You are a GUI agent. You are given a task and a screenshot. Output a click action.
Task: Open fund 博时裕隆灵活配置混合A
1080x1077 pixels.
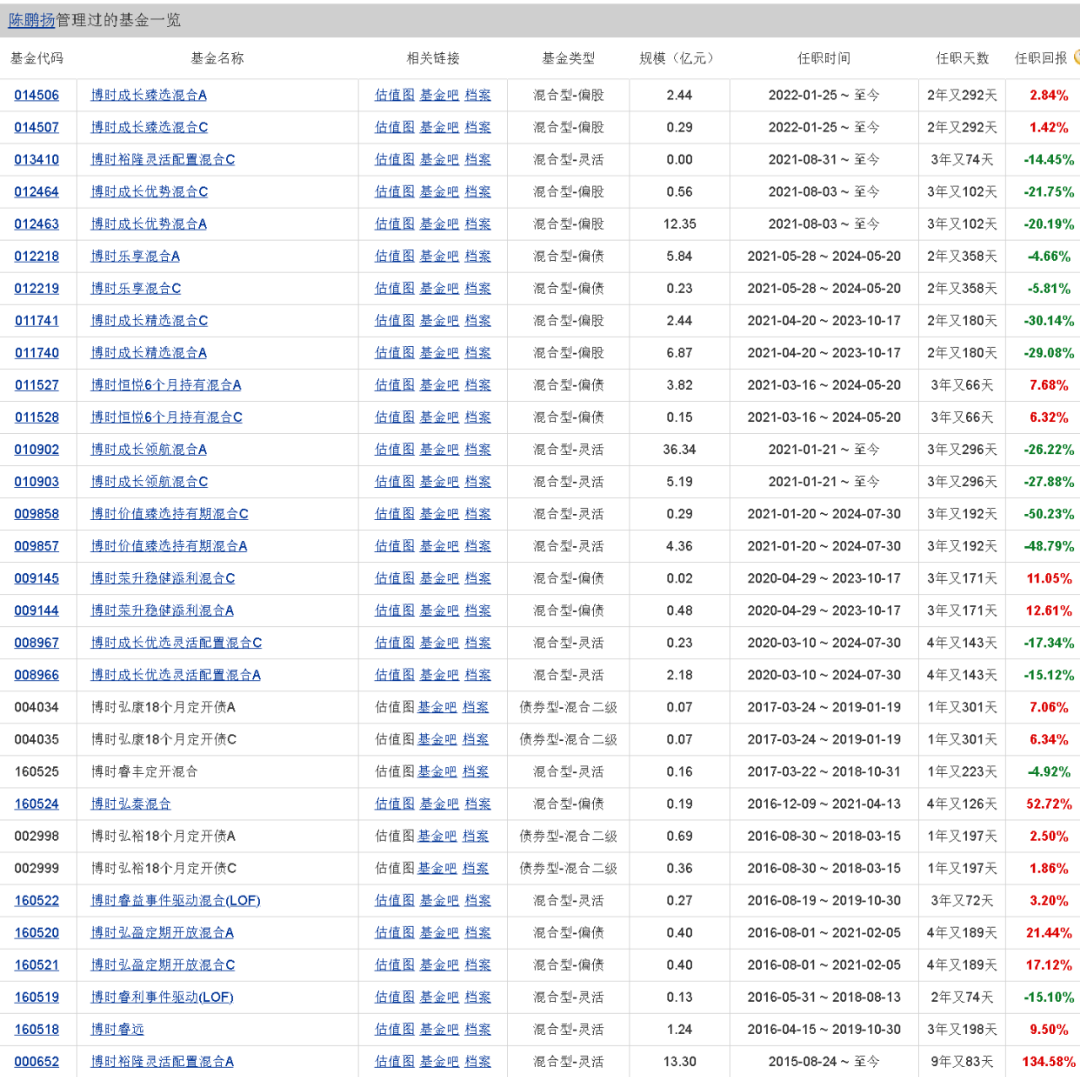click(162, 1062)
